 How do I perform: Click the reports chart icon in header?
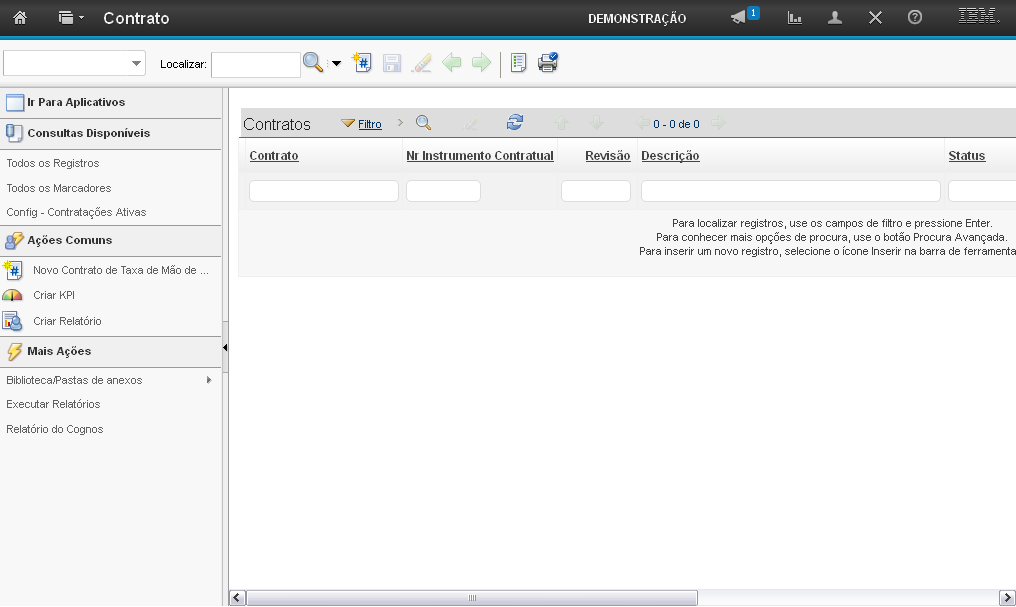click(795, 18)
